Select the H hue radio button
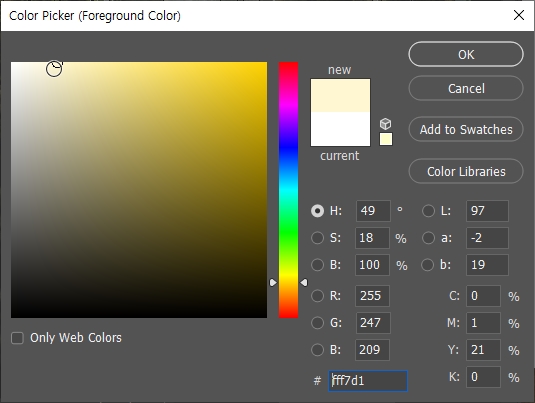535x403 pixels. click(317, 211)
